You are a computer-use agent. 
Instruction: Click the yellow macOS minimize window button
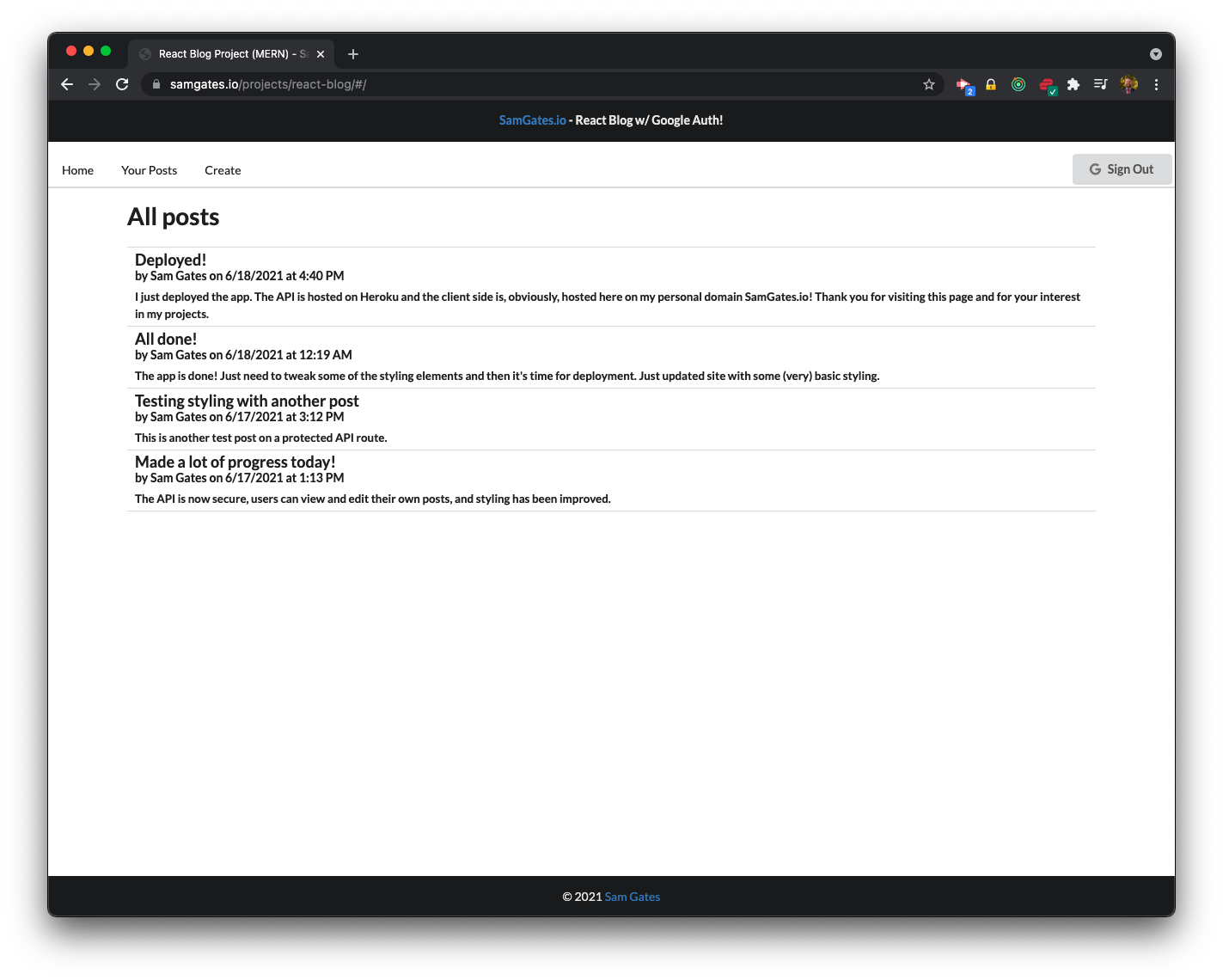click(89, 51)
